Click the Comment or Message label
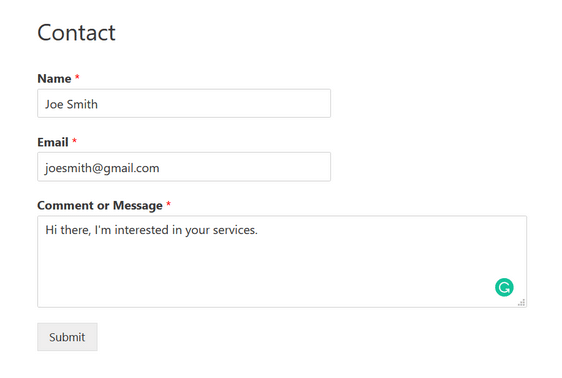 [100, 206]
